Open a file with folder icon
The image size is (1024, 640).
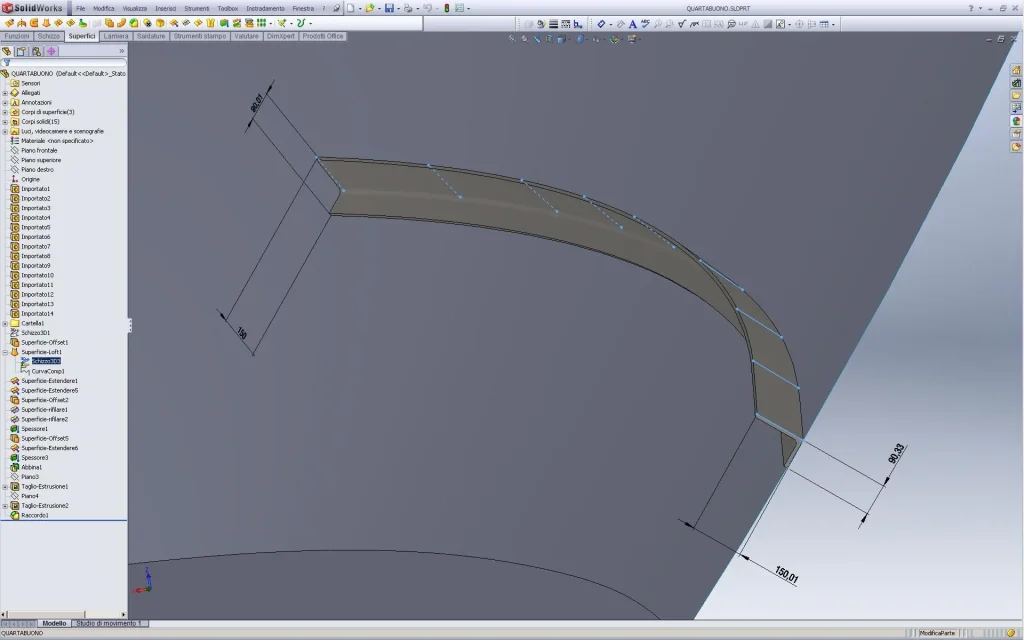pos(370,8)
